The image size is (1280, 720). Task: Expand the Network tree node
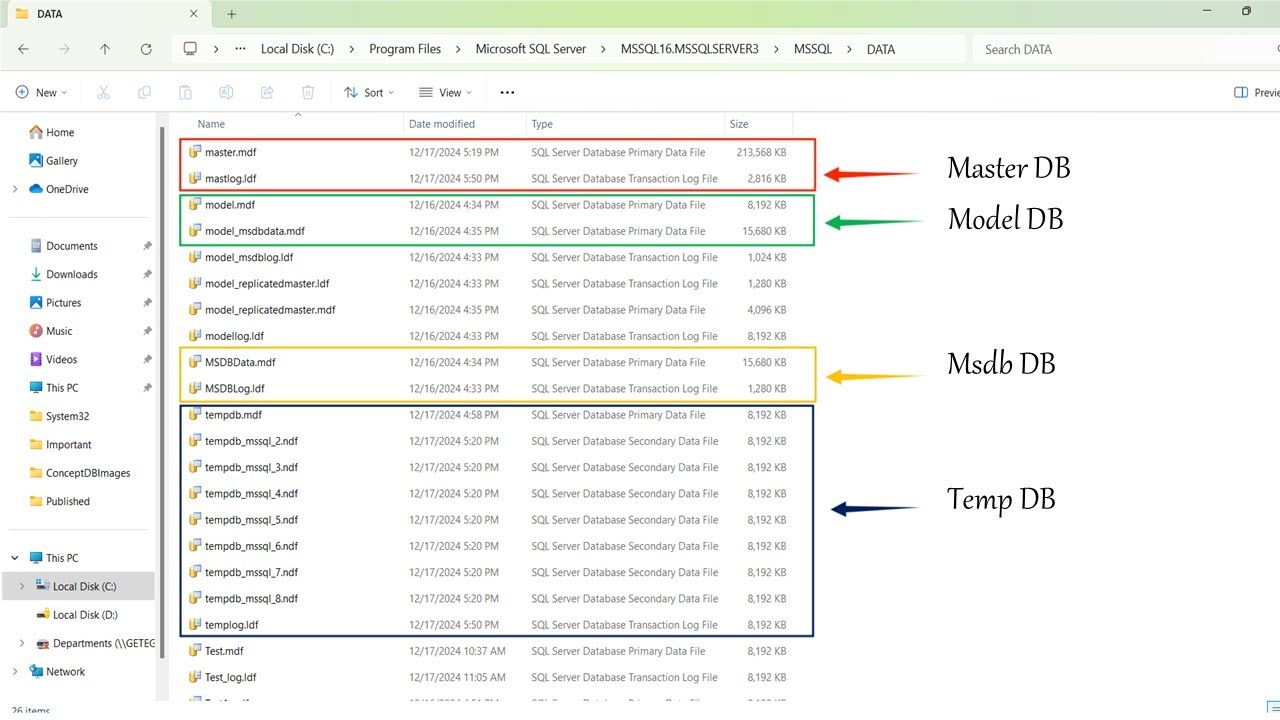coord(15,671)
